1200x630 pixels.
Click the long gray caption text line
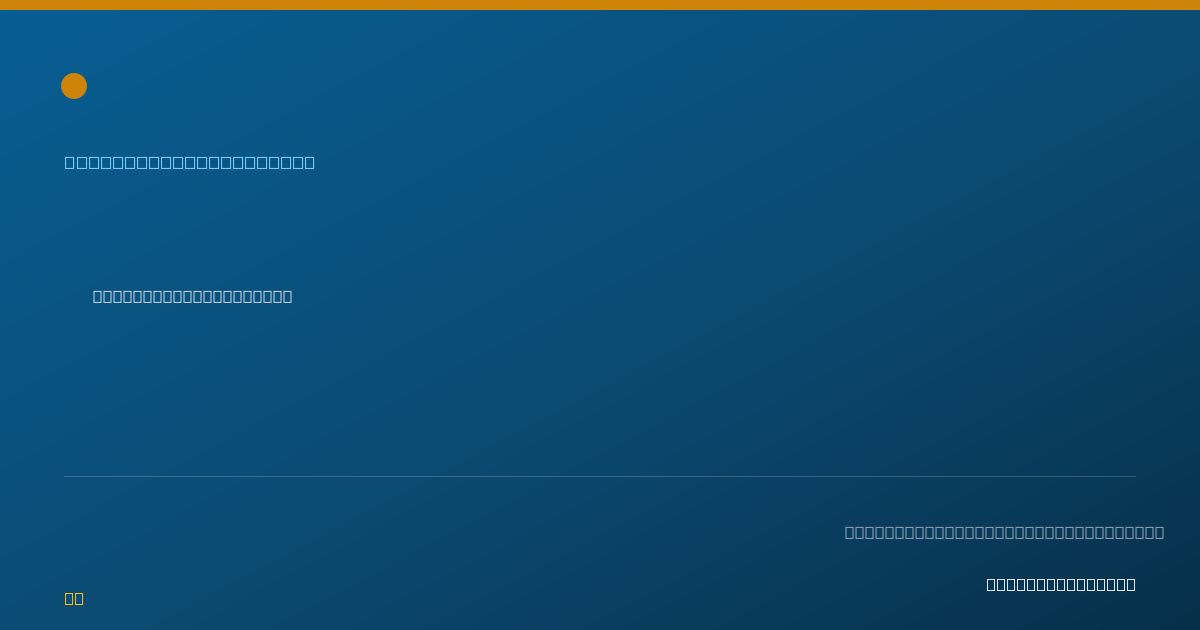1004,532
